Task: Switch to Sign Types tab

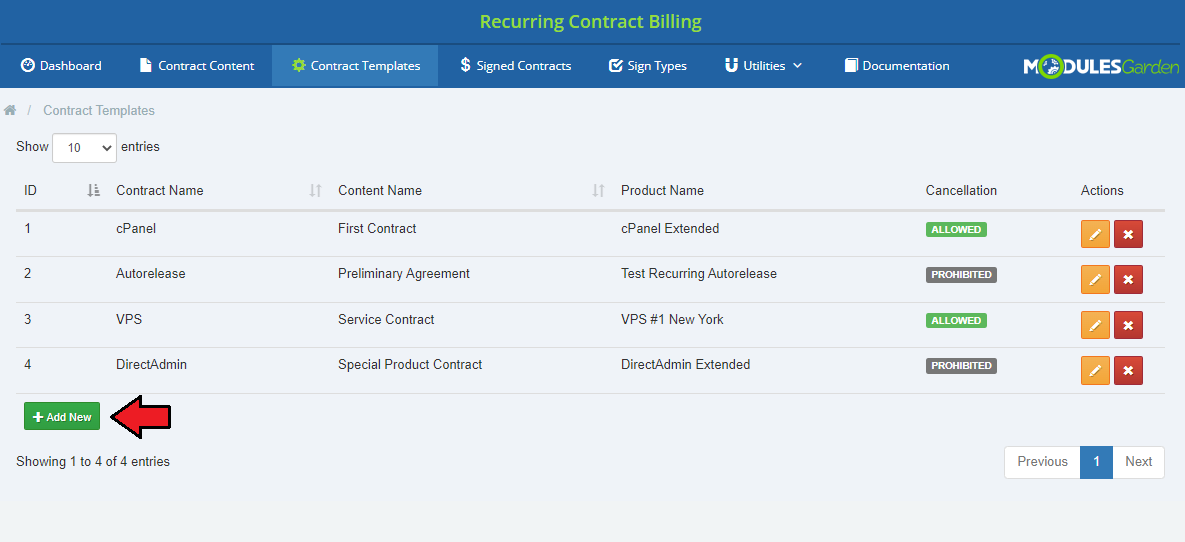Action: (x=648, y=66)
